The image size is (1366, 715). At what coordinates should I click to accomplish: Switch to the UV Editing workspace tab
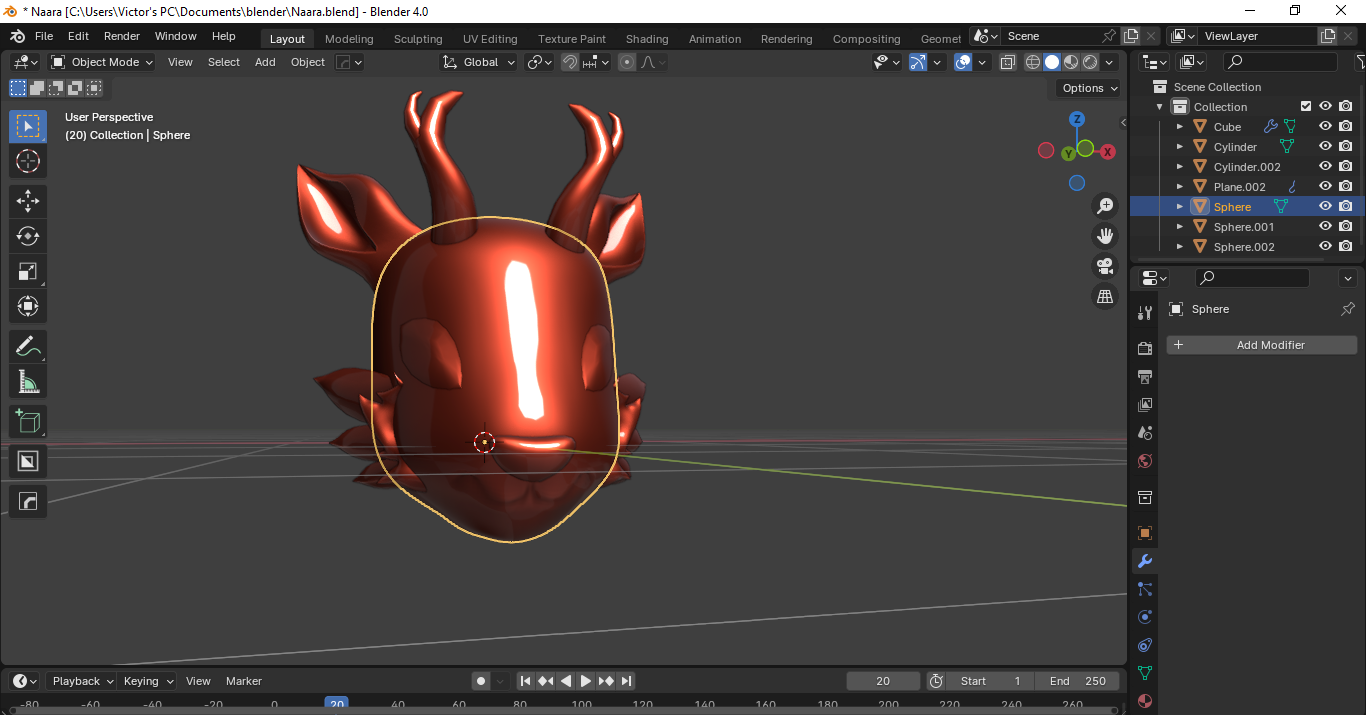click(x=490, y=39)
